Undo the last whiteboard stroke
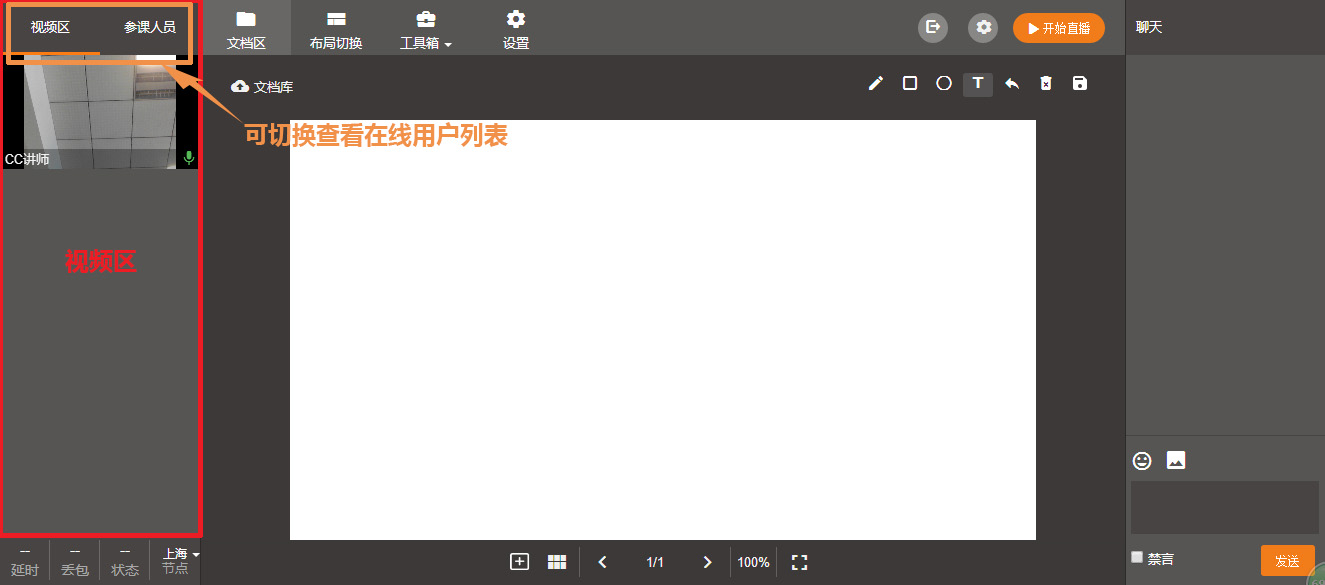Screen dimensions: 1325x585 pos(1012,84)
